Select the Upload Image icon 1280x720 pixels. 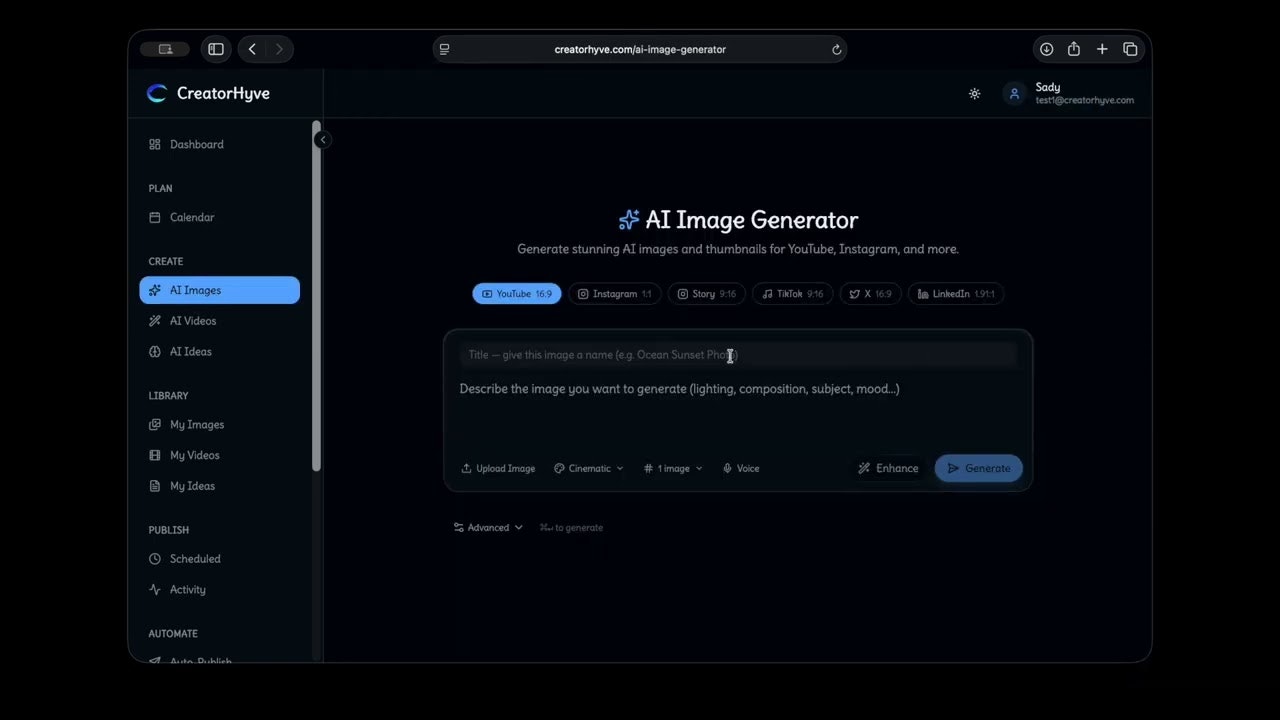(465, 468)
